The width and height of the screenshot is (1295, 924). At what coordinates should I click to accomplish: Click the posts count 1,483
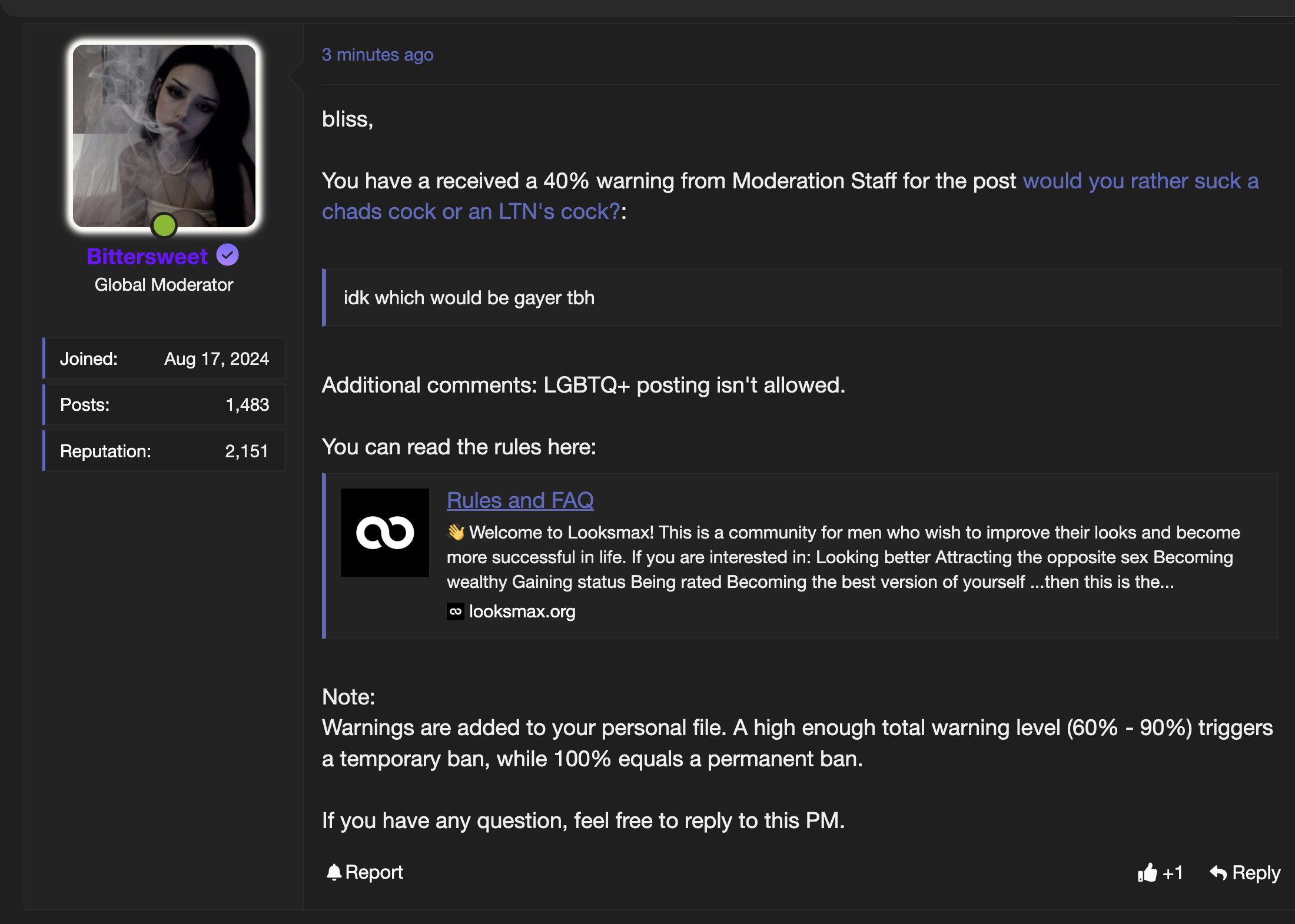click(x=247, y=405)
